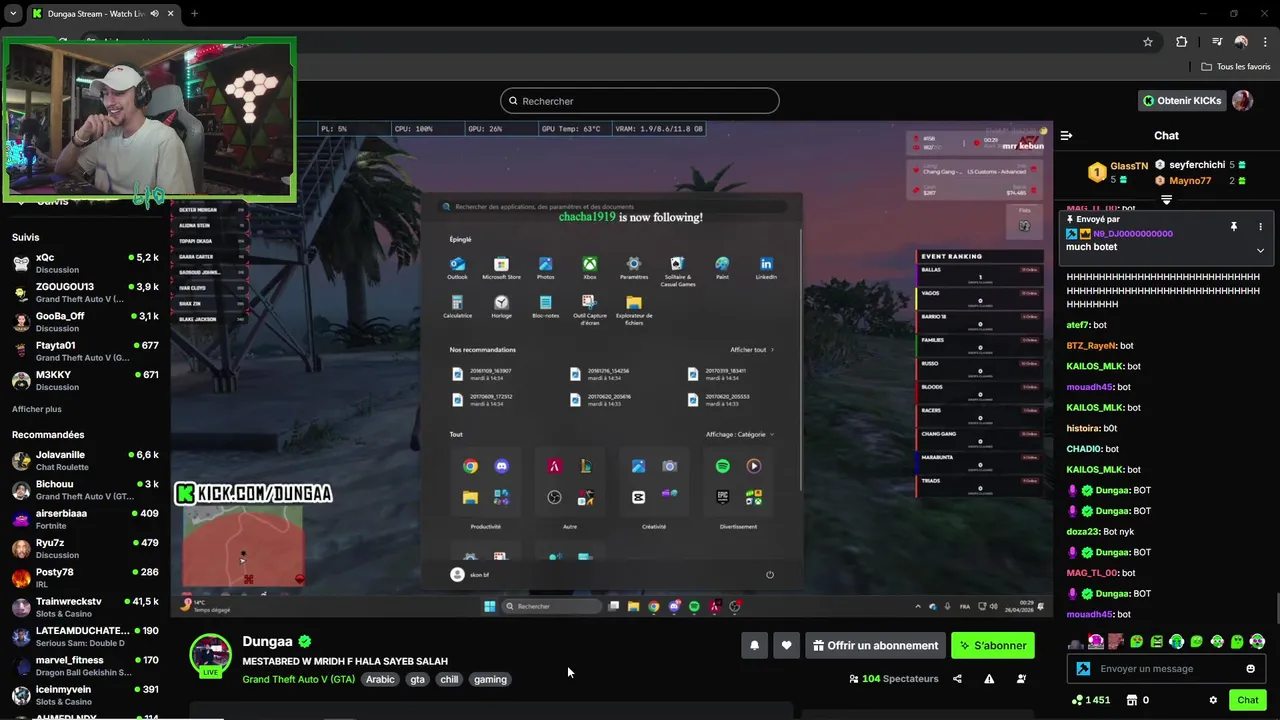Open Posty78 recommended channel
Screen dimensions: 1280x720
pos(85,578)
